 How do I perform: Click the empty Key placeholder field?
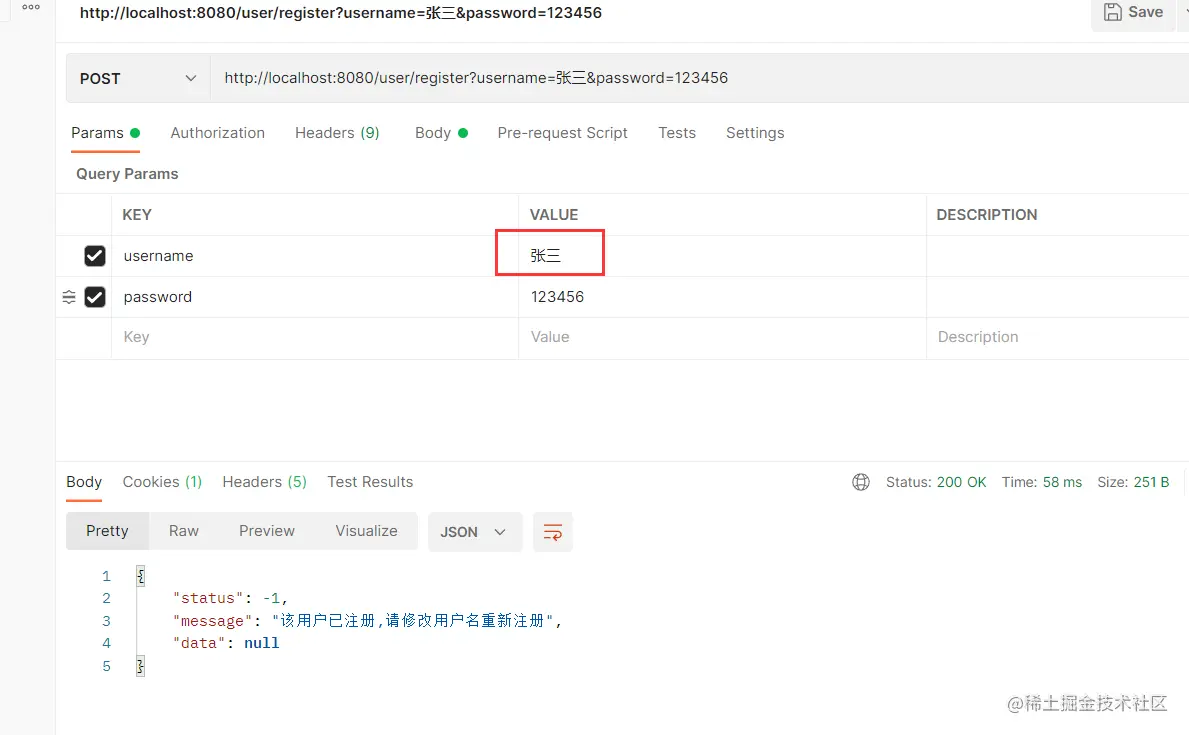(315, 337)
